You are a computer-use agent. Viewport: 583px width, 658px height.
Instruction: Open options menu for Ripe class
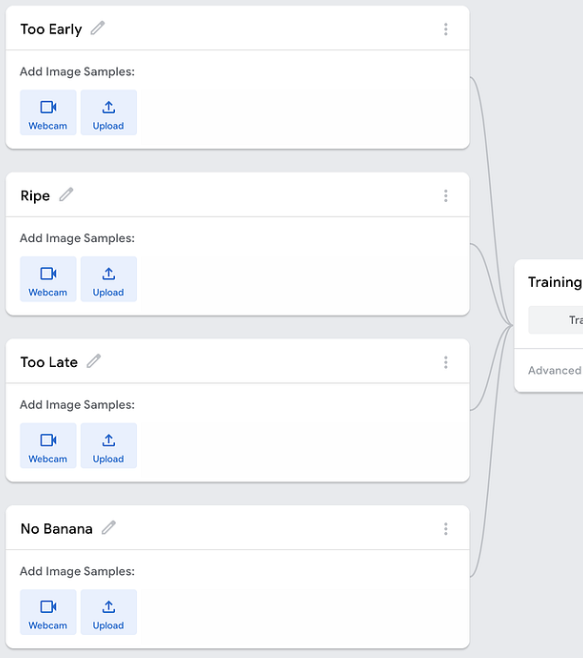coord(446,196)
